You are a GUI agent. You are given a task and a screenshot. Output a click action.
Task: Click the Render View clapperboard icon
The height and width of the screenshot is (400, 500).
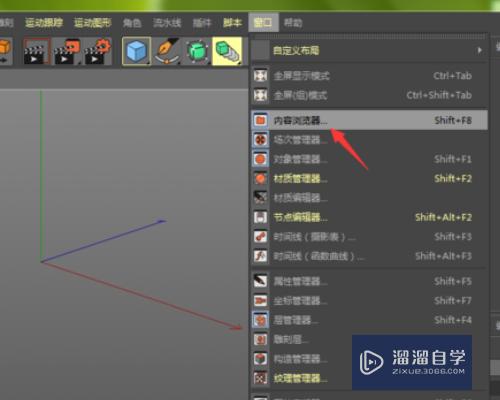click(x=37, y=51)
